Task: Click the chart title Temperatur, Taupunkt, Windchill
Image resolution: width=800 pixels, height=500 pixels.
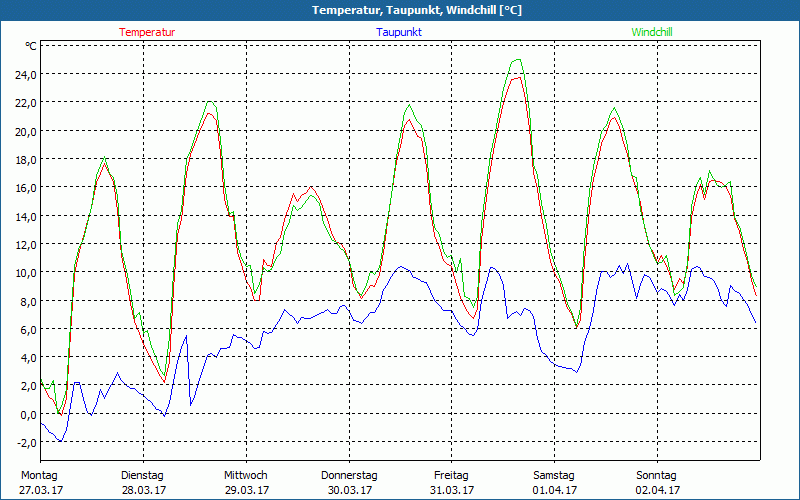Action: [417, 10]
